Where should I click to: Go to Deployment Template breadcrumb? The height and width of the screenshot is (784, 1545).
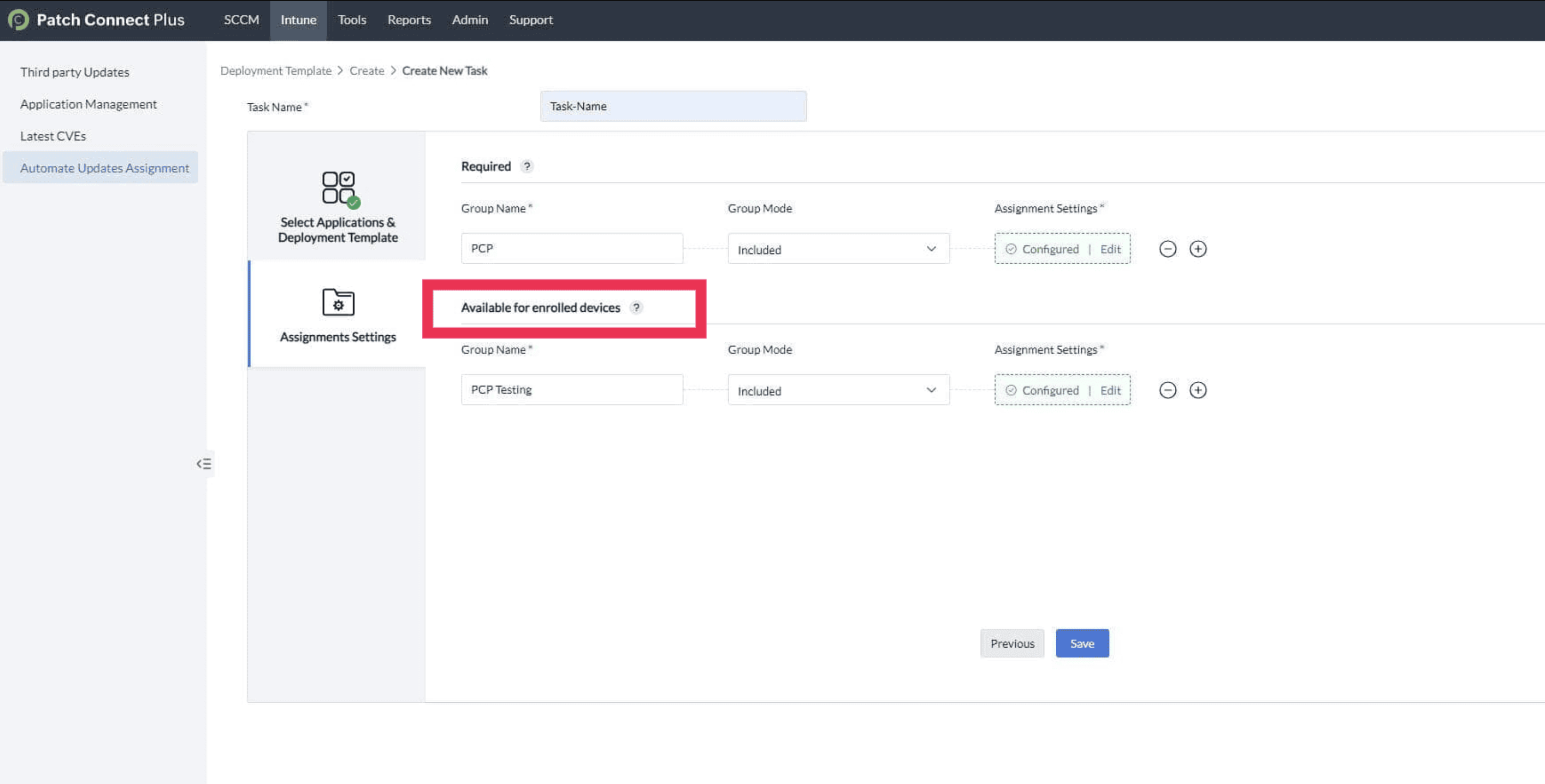click(275, 71)
